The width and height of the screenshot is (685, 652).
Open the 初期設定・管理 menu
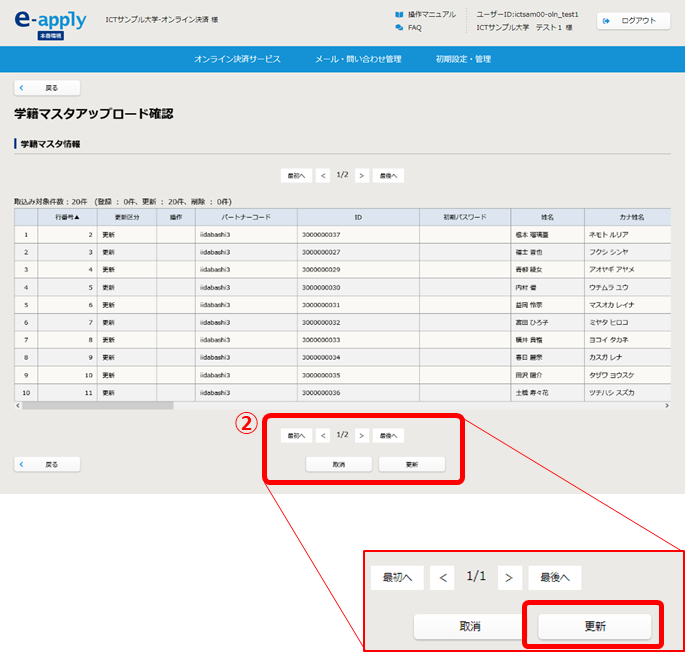point(463,59)
